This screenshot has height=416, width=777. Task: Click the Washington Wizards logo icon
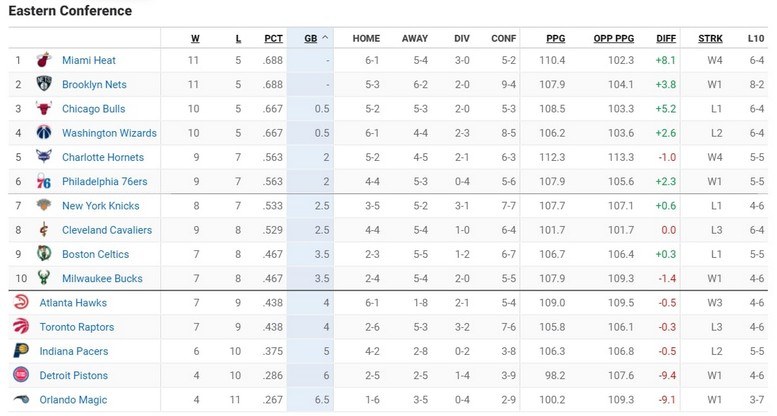(x=44, y=133)
